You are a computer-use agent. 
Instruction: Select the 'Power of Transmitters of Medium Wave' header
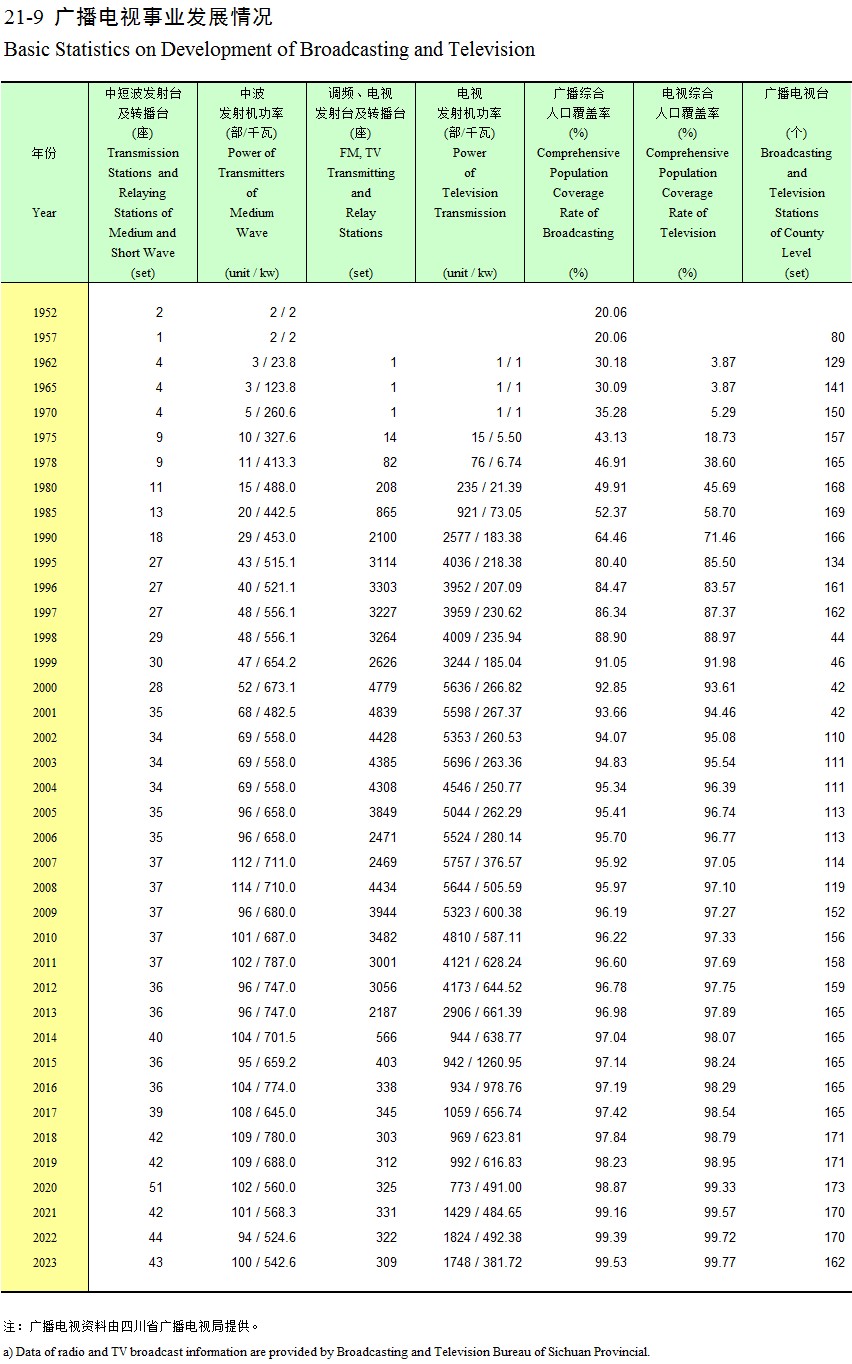252,193
